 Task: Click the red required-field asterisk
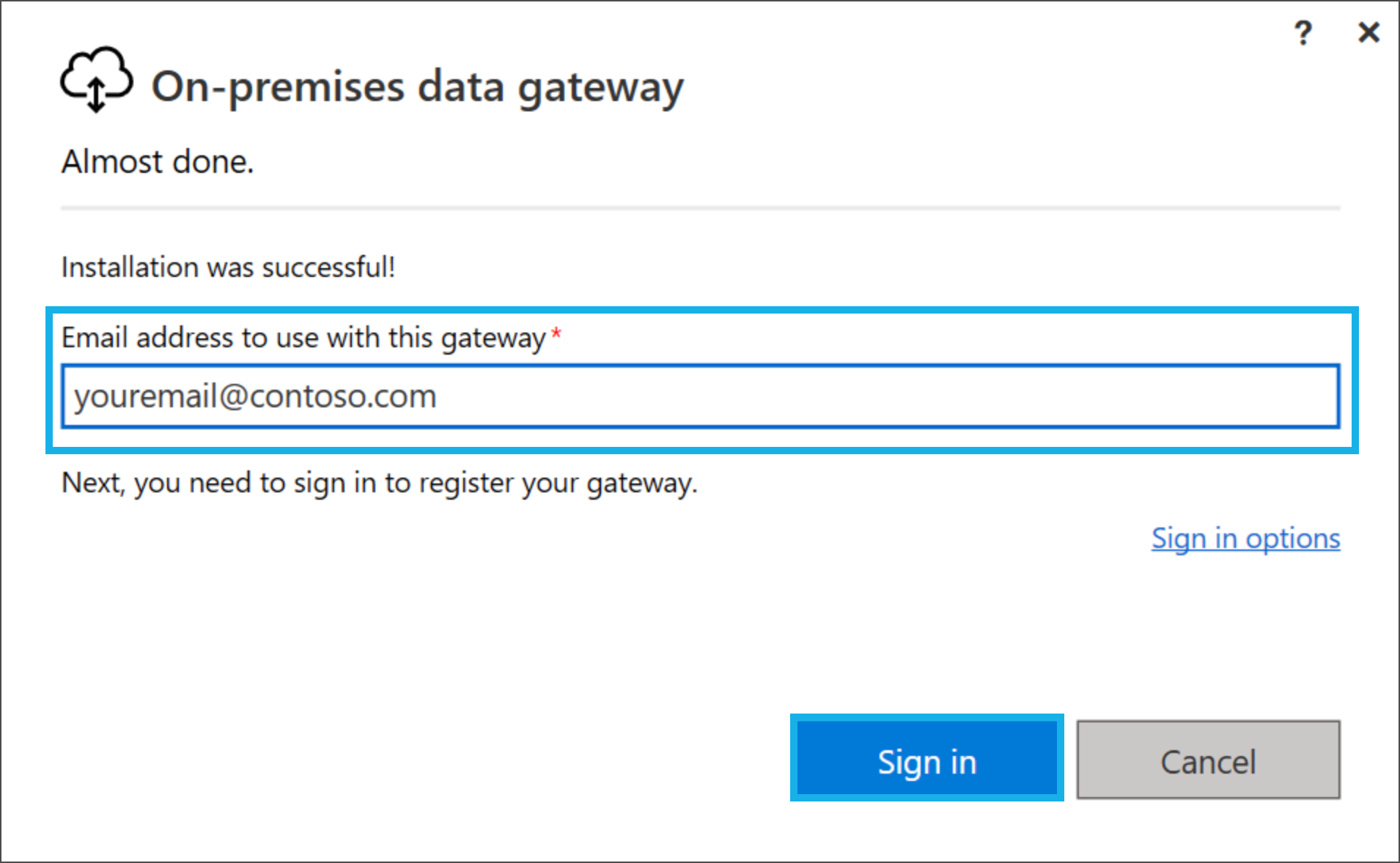pyautogui.click(x=556, y=334)
